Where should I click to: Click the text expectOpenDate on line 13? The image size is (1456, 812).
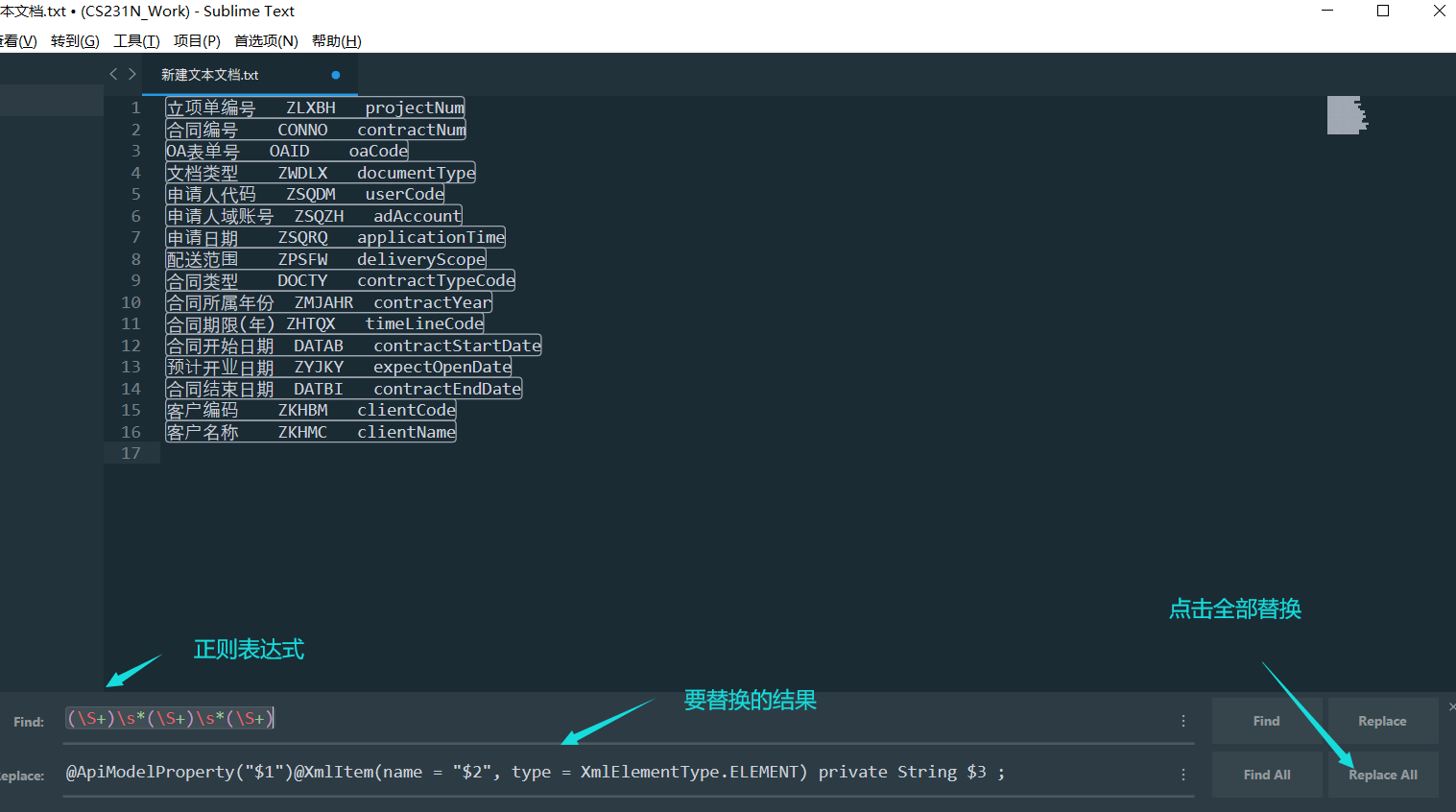[x=442, y=367]
